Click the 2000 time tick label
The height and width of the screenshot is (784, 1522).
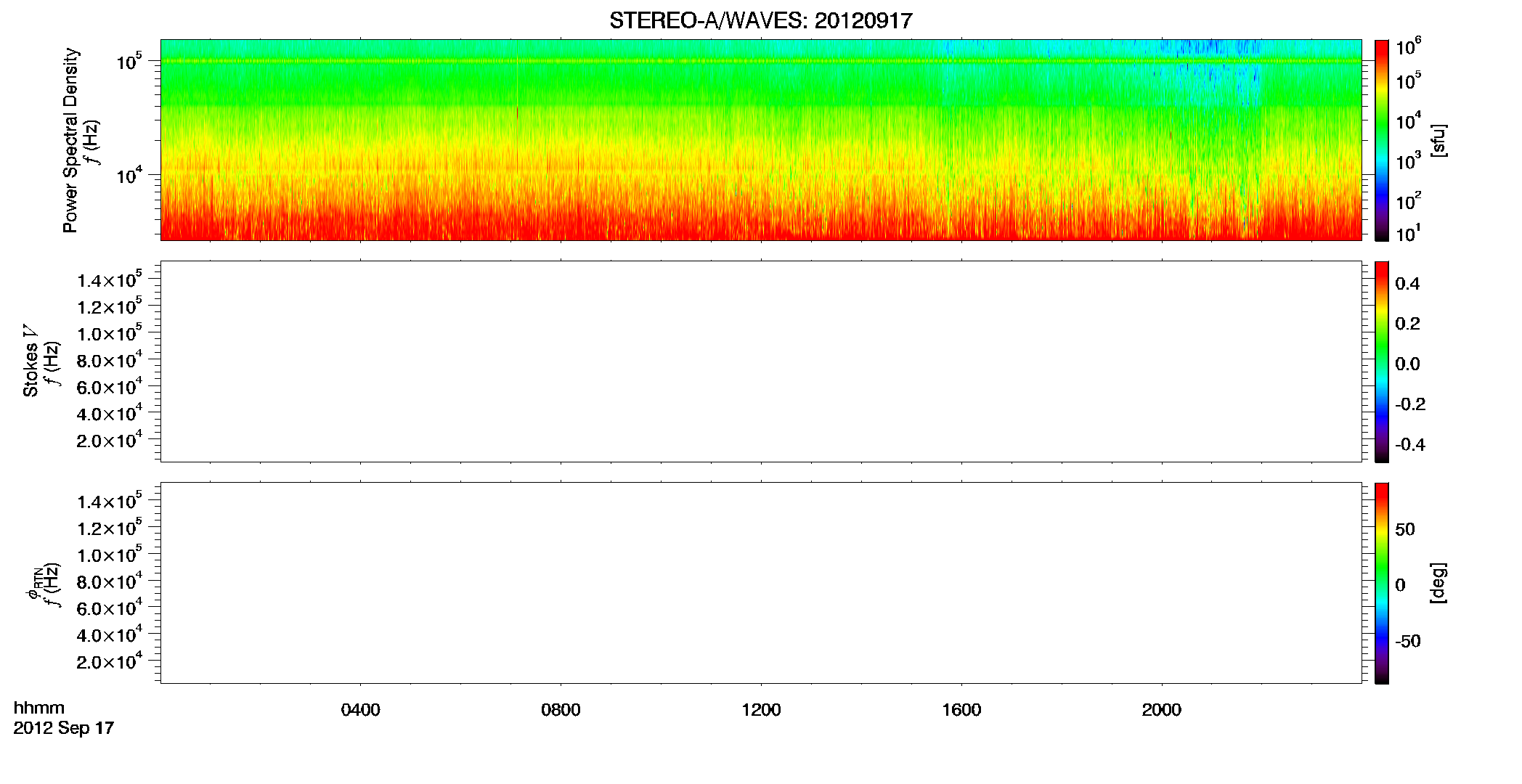click(x=1161, y=710)
